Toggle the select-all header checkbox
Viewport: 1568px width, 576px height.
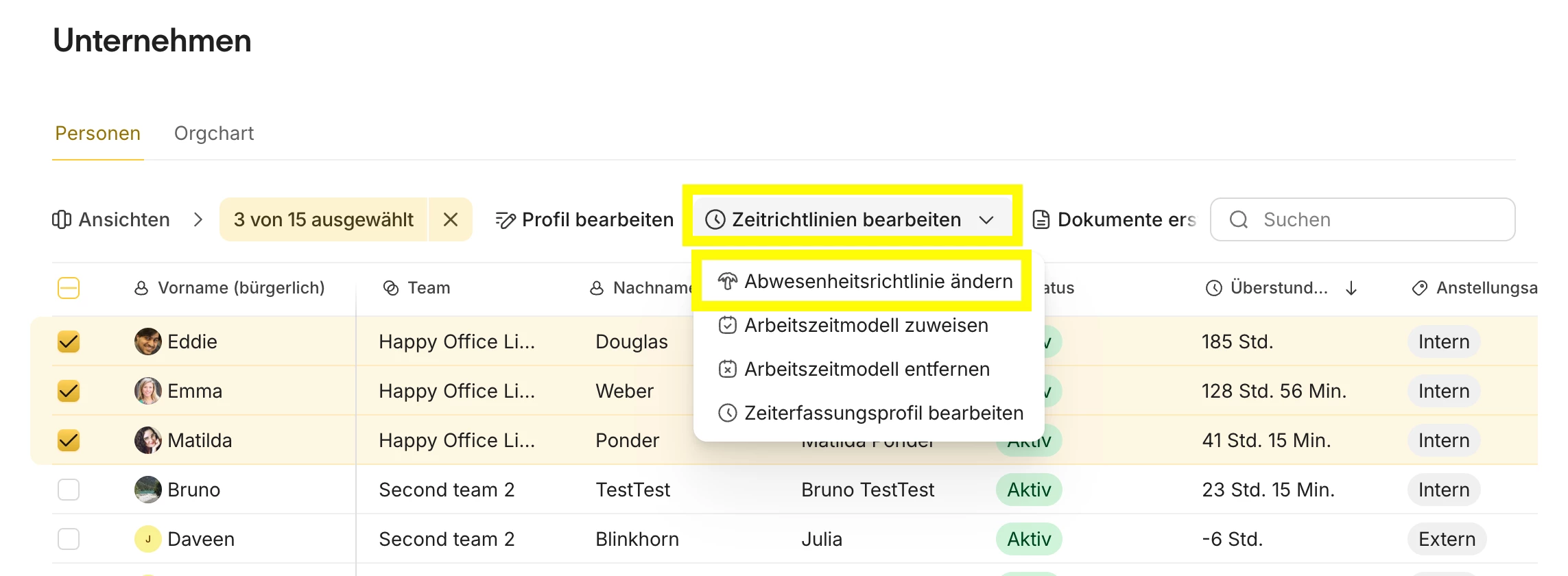[x=69, y=288]
